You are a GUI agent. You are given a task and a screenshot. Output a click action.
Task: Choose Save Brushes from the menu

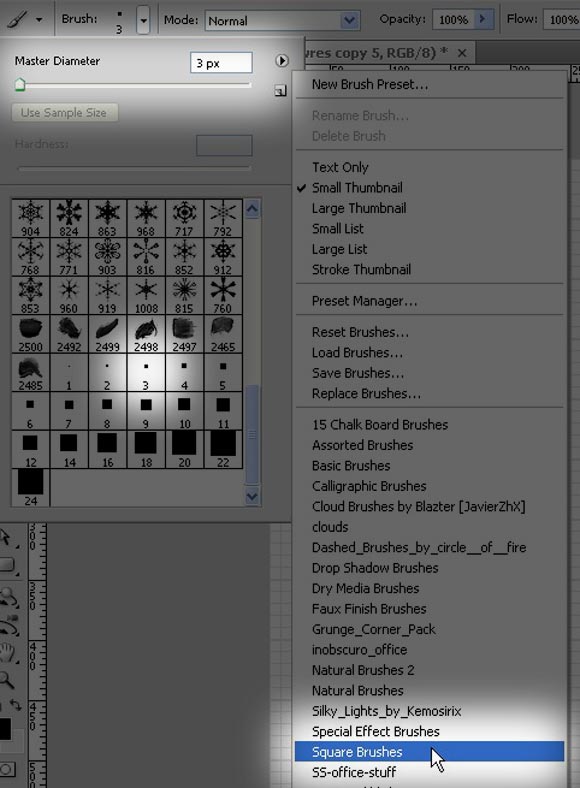[x=357, y=373]
